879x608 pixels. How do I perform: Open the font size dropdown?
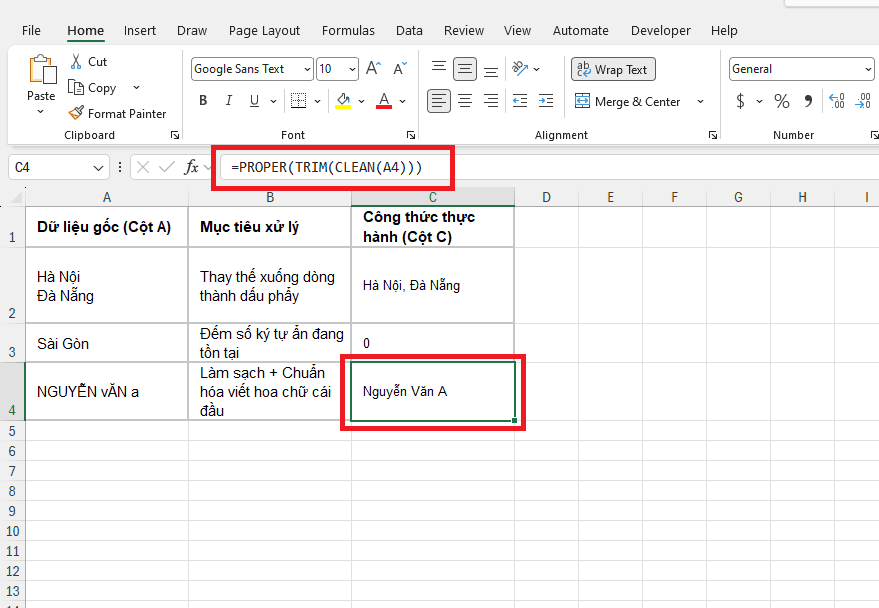[352, 69]
